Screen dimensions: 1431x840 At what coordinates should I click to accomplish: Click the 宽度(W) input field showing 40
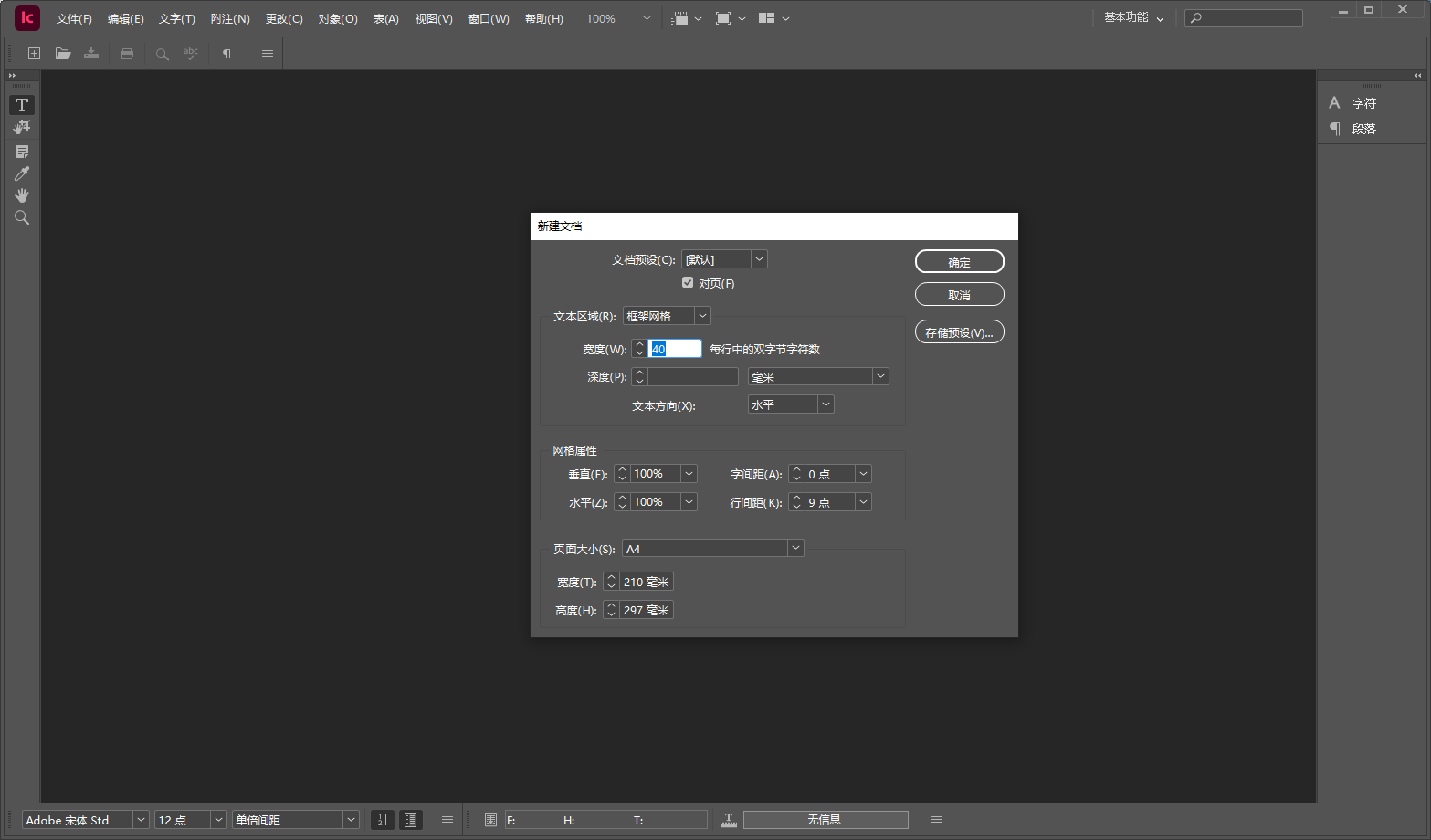(674, 349)
